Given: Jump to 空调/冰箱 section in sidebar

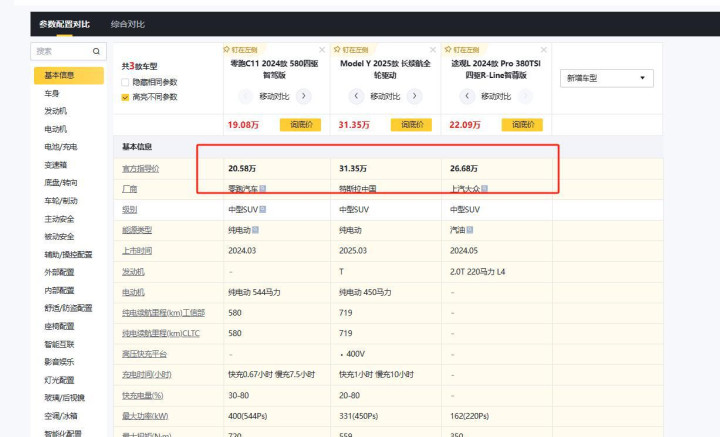Looking at the screenshot, I should pyautogui.click(x=61, y=416).
